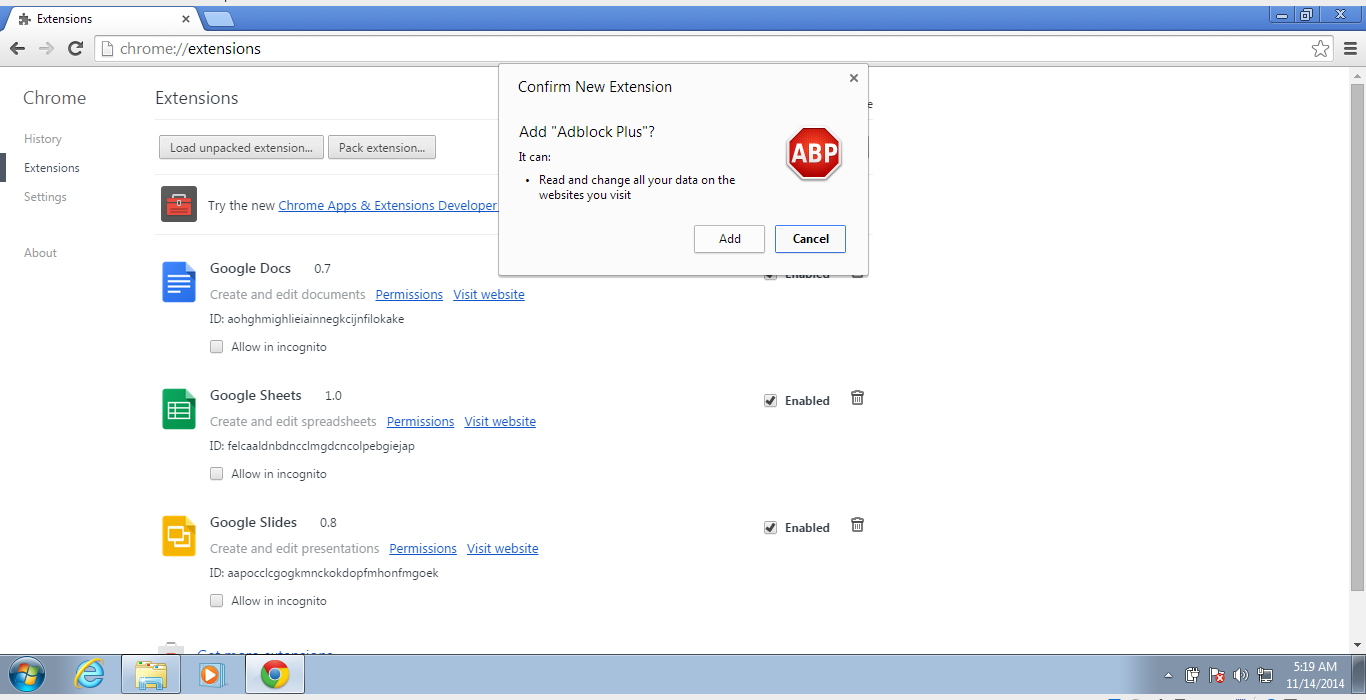Open the volume speaker tray icon
The height and width of the screenshot is (700, 1366).
pyautogui.click(x=1241, y=675)
